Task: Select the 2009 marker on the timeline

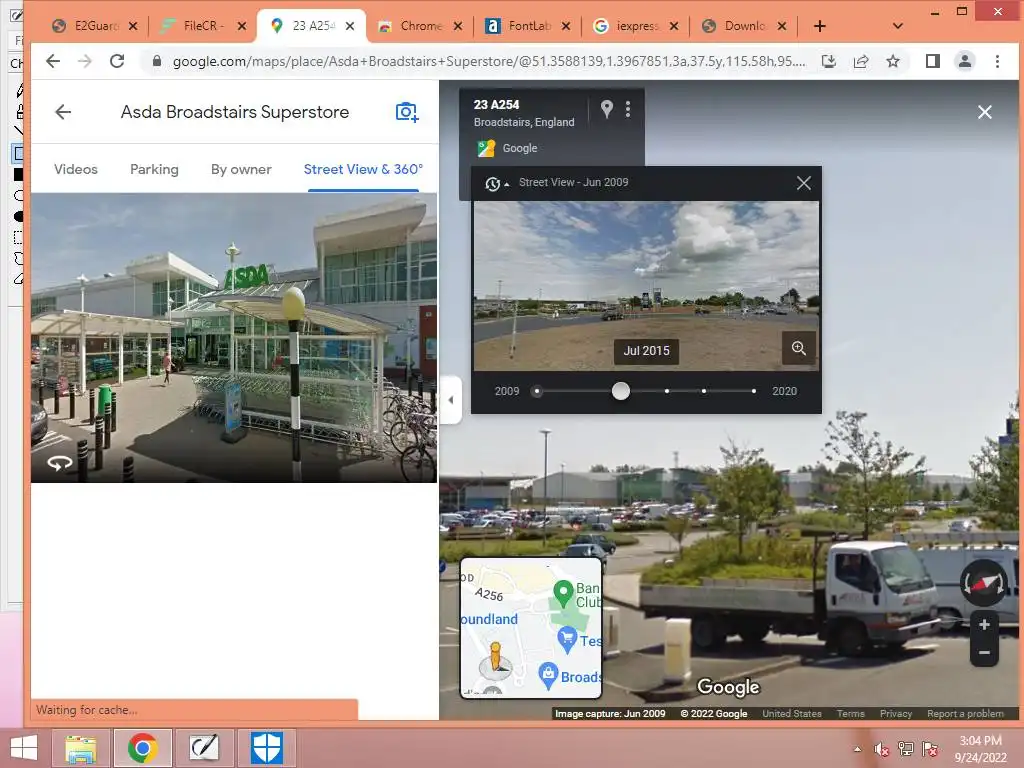Action: [537, 391]
